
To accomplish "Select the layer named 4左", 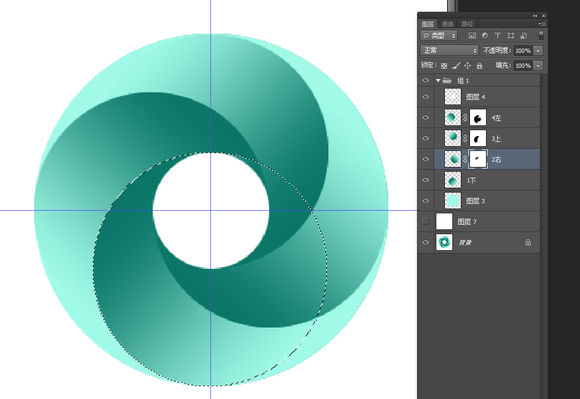I will 496,118.
